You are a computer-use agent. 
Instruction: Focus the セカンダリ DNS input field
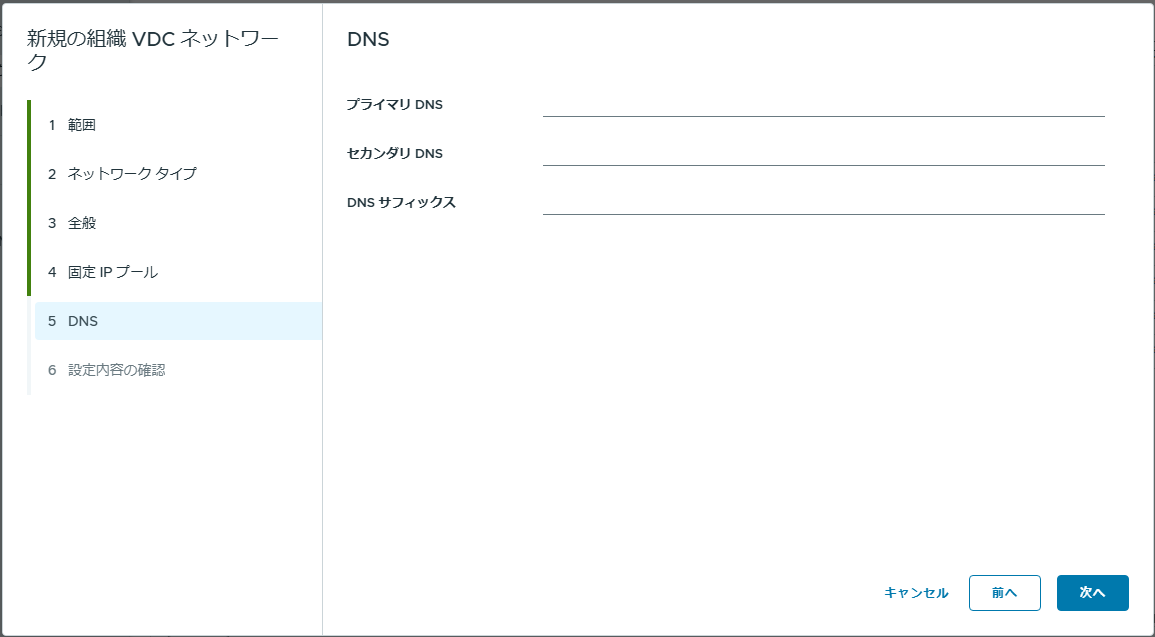(824, 153)
